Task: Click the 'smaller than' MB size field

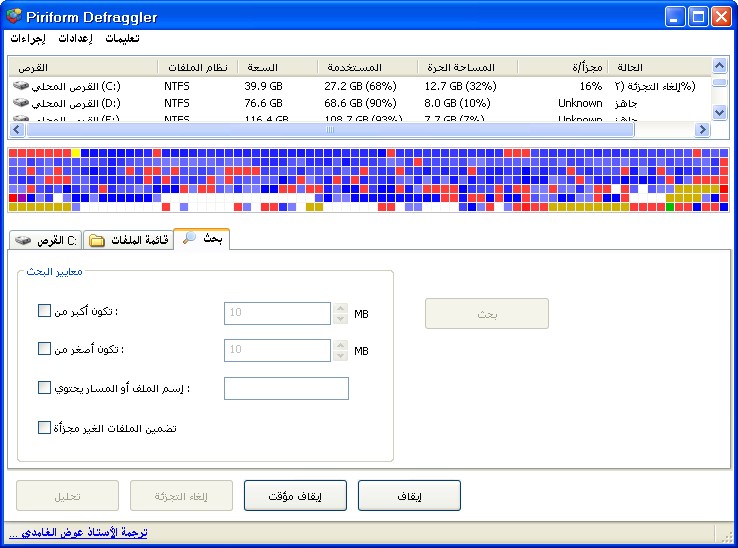Action: pyautogui.click(x=277, y=351)
